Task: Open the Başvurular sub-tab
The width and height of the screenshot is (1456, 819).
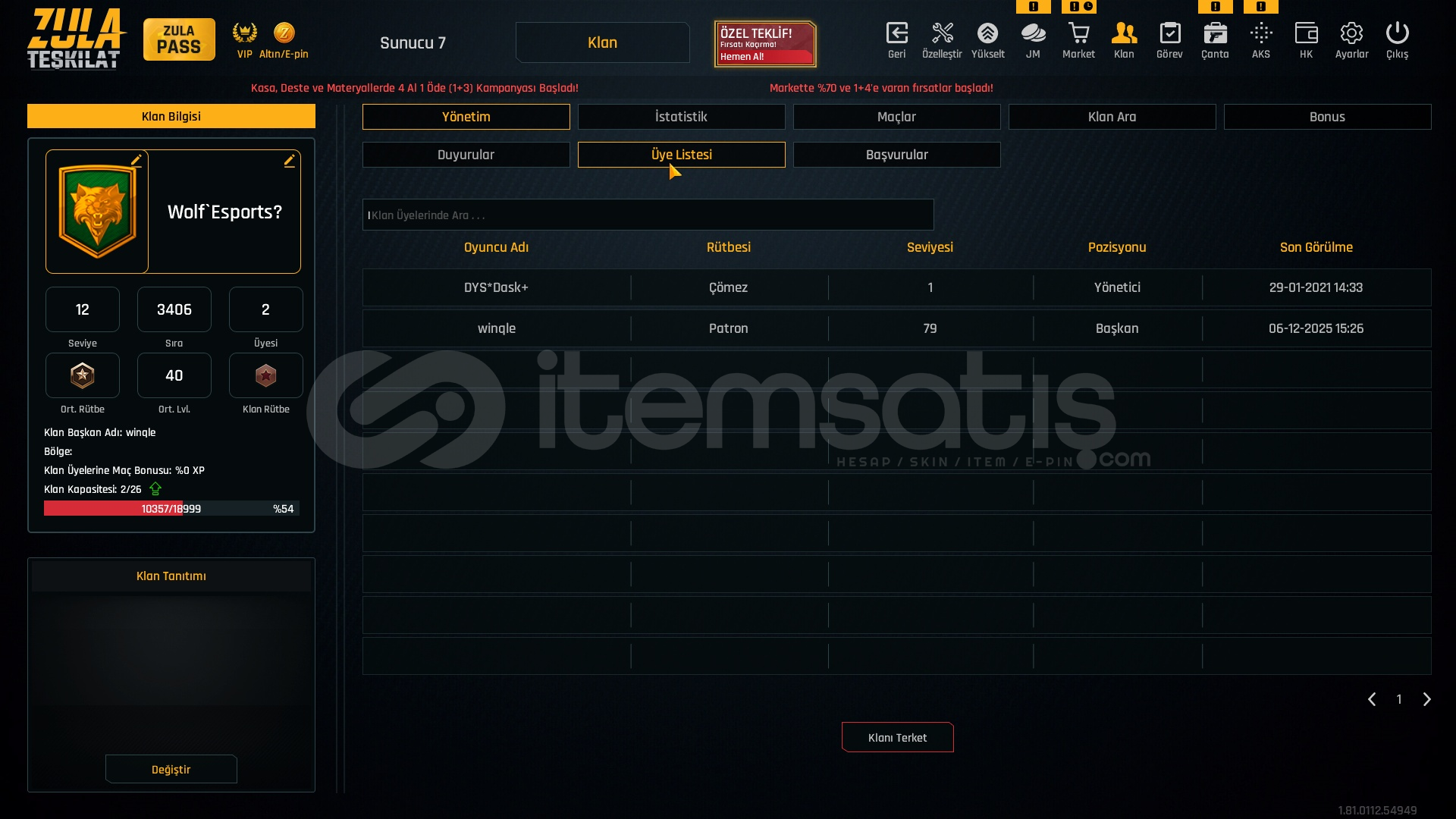Action: [x=896, y=155]
